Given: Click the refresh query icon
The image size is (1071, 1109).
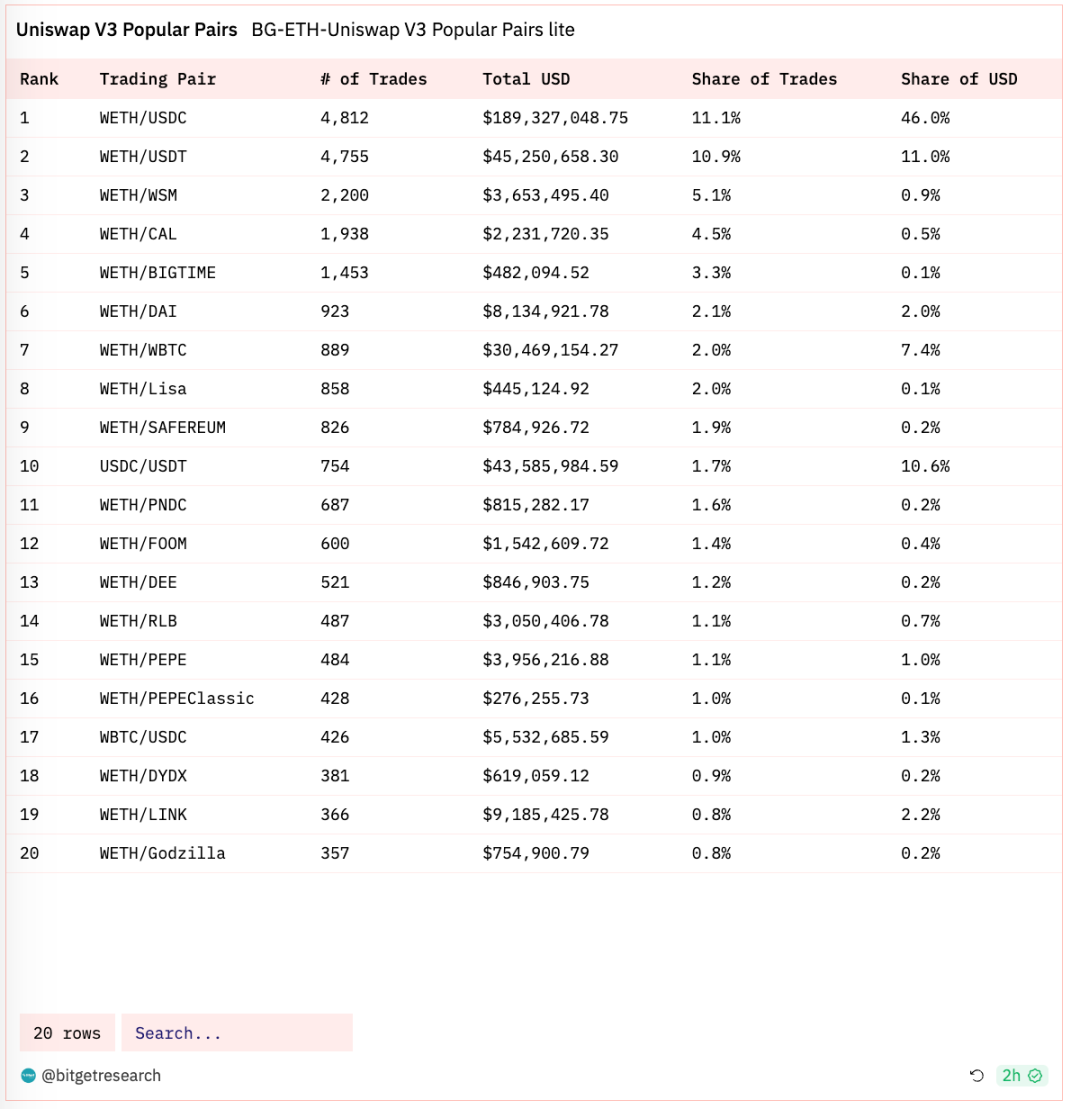Looking at the screenshot, I should click(x=977, y=1076).
